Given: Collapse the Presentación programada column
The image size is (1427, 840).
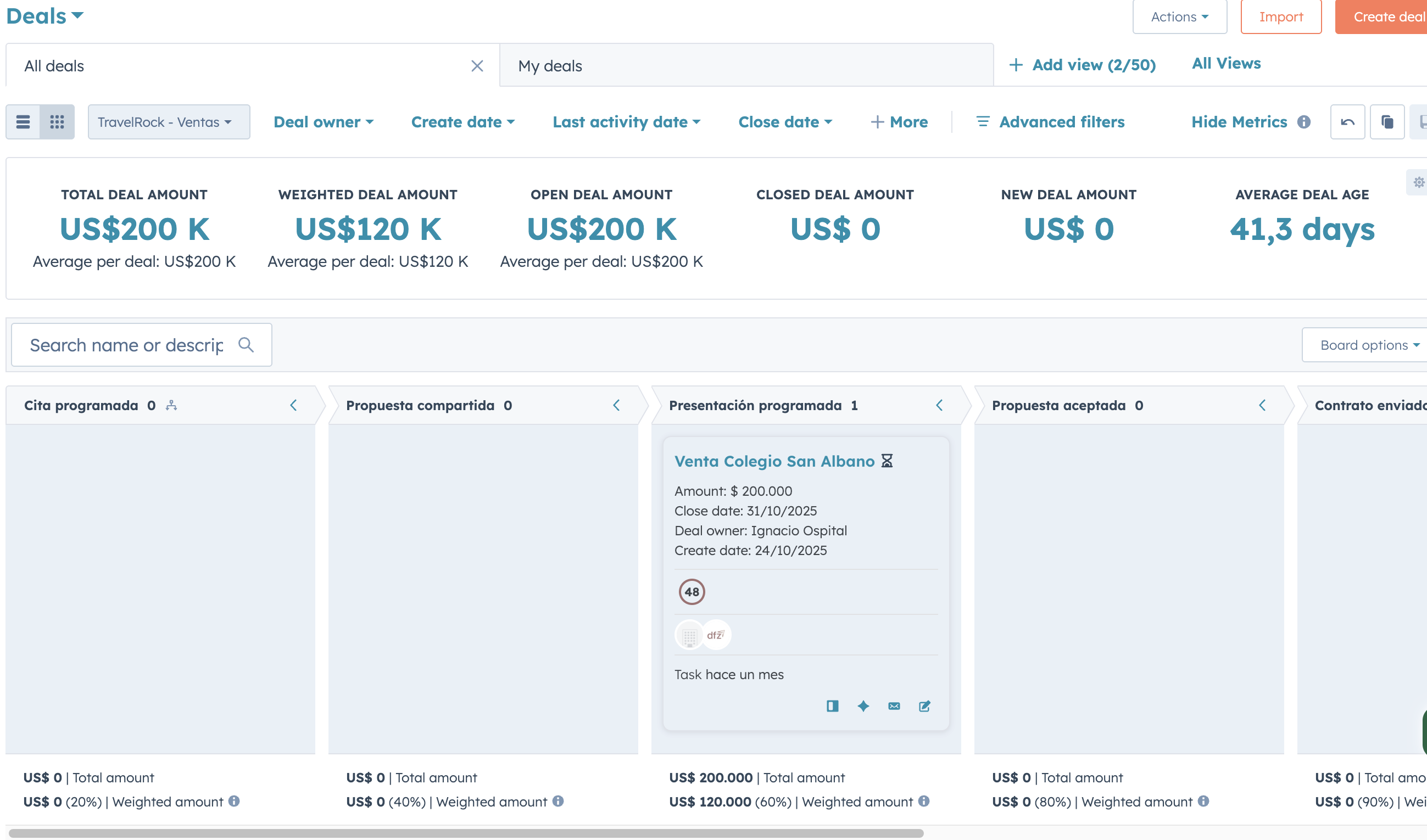Looking at the screenshot, I should pos(939,405).
